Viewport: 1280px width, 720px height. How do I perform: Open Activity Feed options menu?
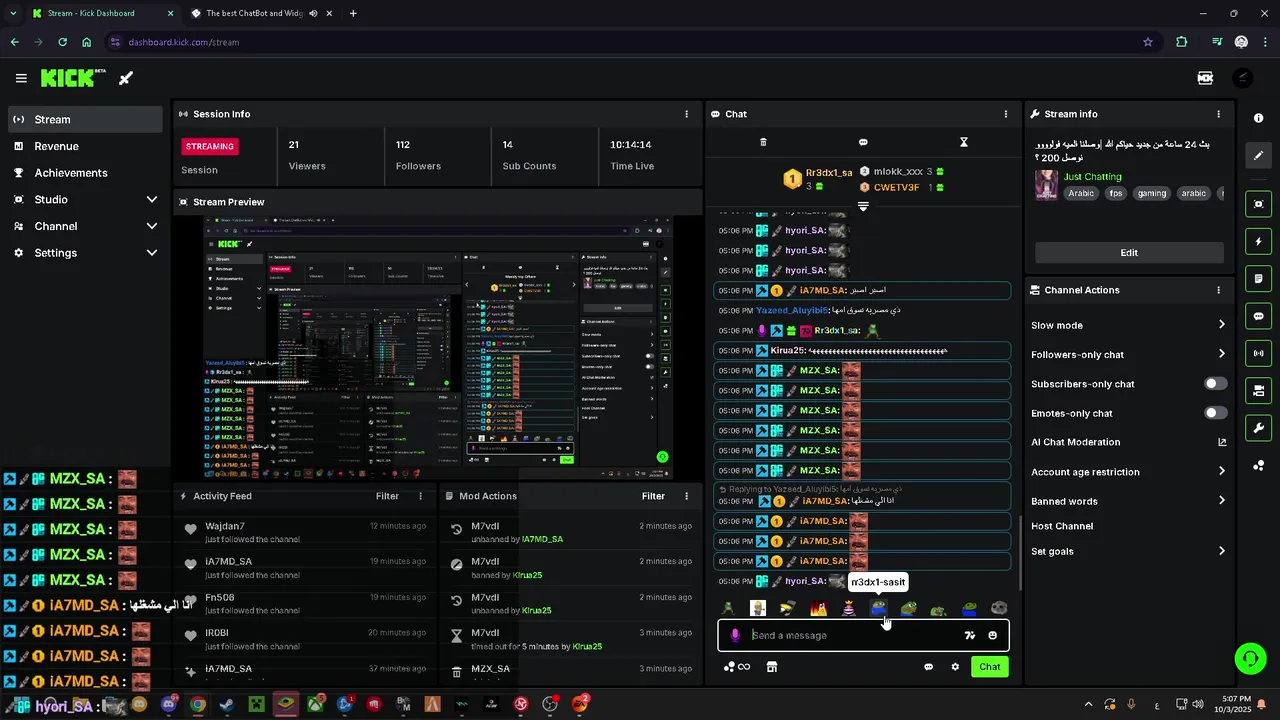click(420, 496)
